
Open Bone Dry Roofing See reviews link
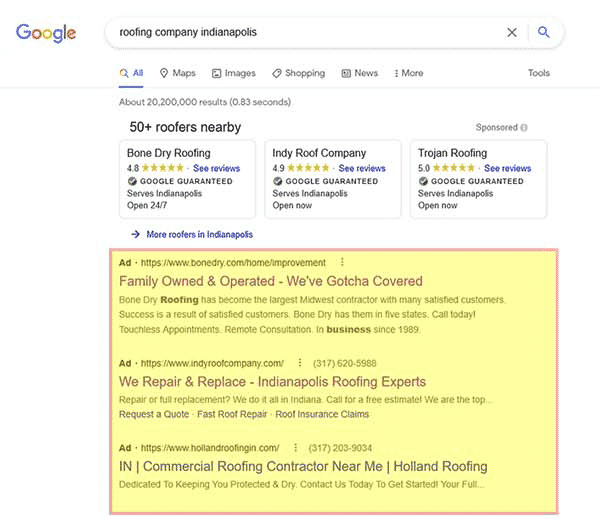217,168
